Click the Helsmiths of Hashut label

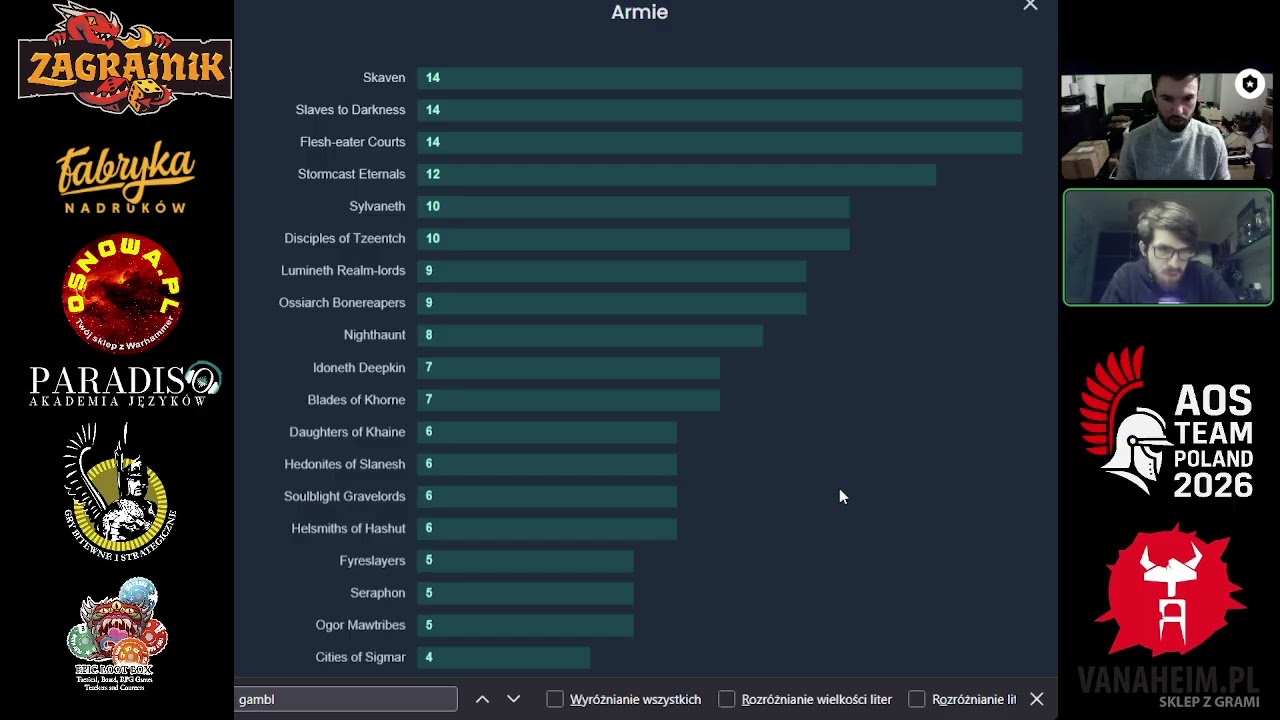click(348, 528)
